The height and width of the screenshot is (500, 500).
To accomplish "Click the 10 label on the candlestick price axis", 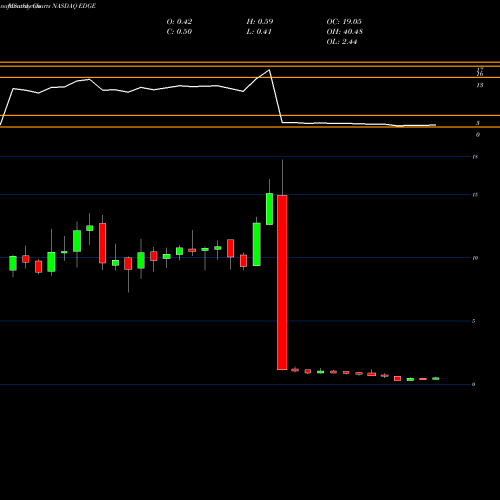I will pyautogui.click(x=475, y=258).
